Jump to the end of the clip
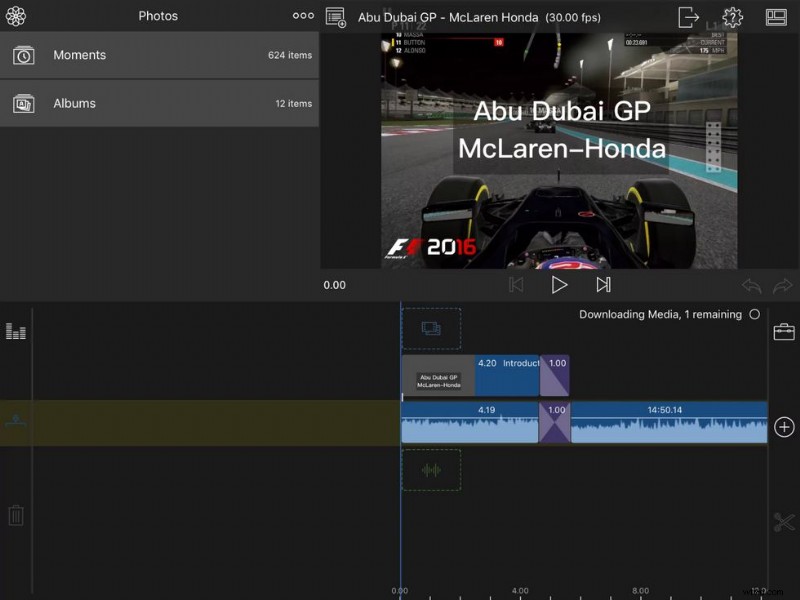This screenshot has height=600, width=800. pyautogui.click(x=603, y=285)
